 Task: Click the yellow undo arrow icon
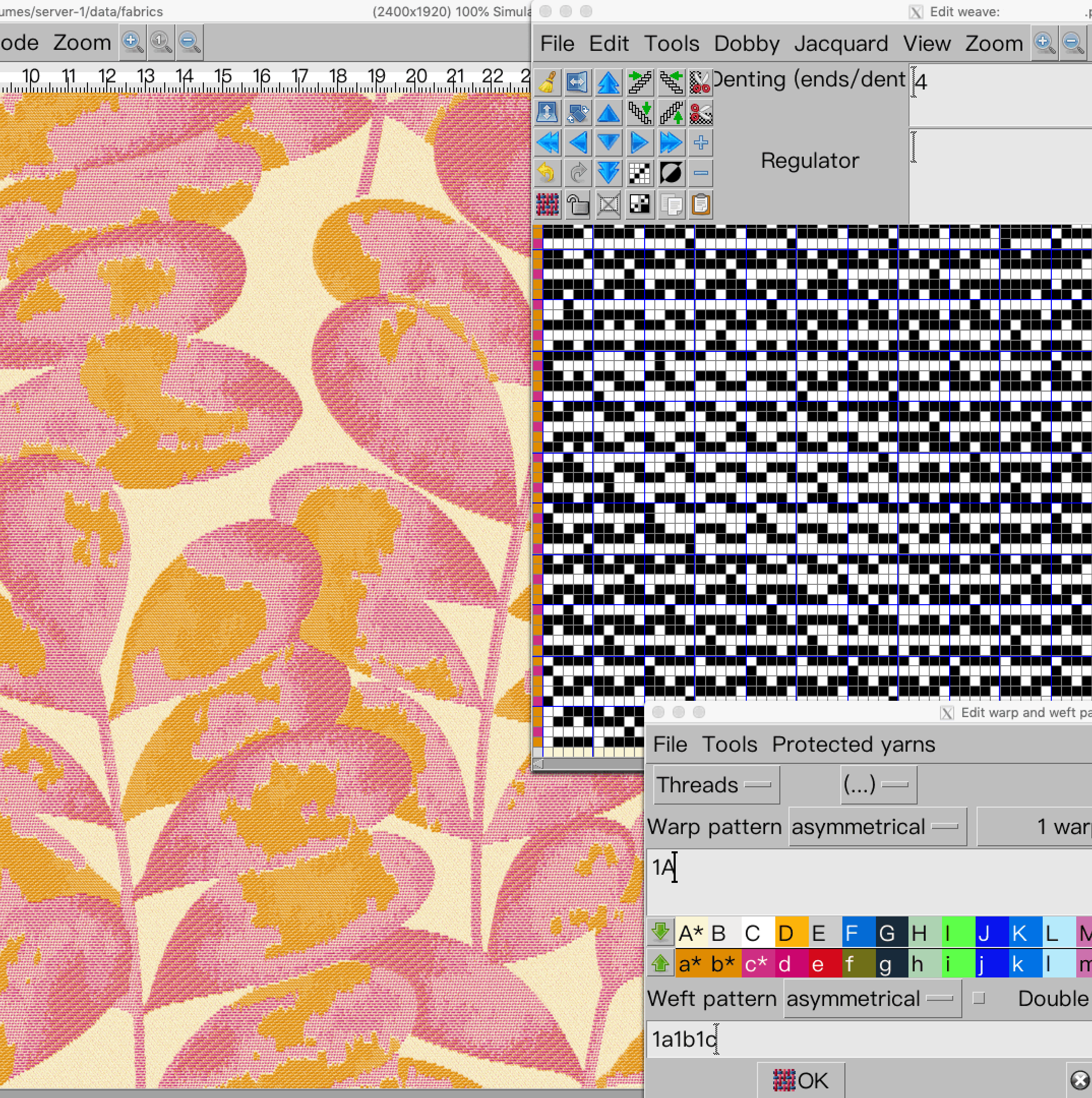[x=547, y=173]
